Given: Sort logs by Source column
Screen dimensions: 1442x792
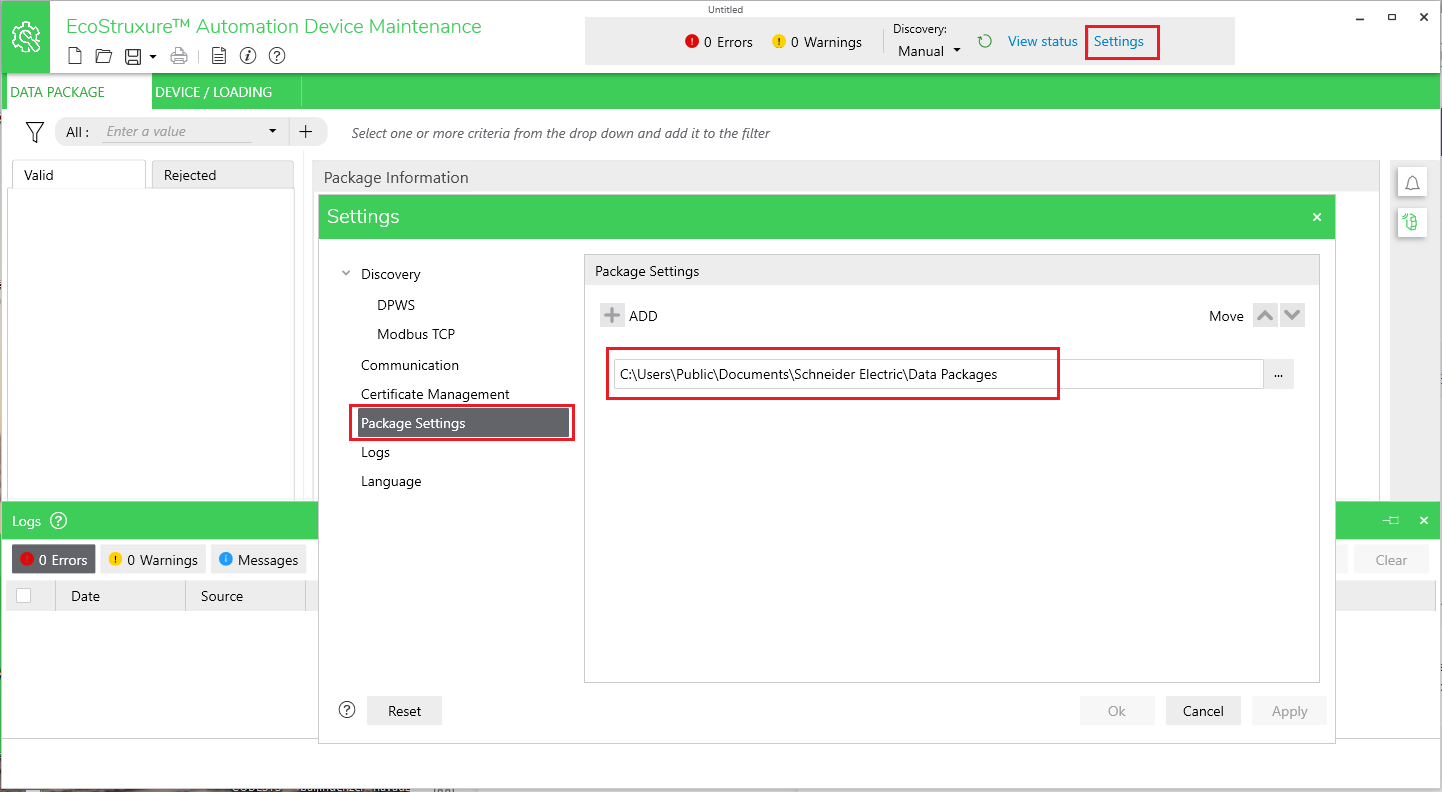Looking at the screenshot, I should coord(246,596).
